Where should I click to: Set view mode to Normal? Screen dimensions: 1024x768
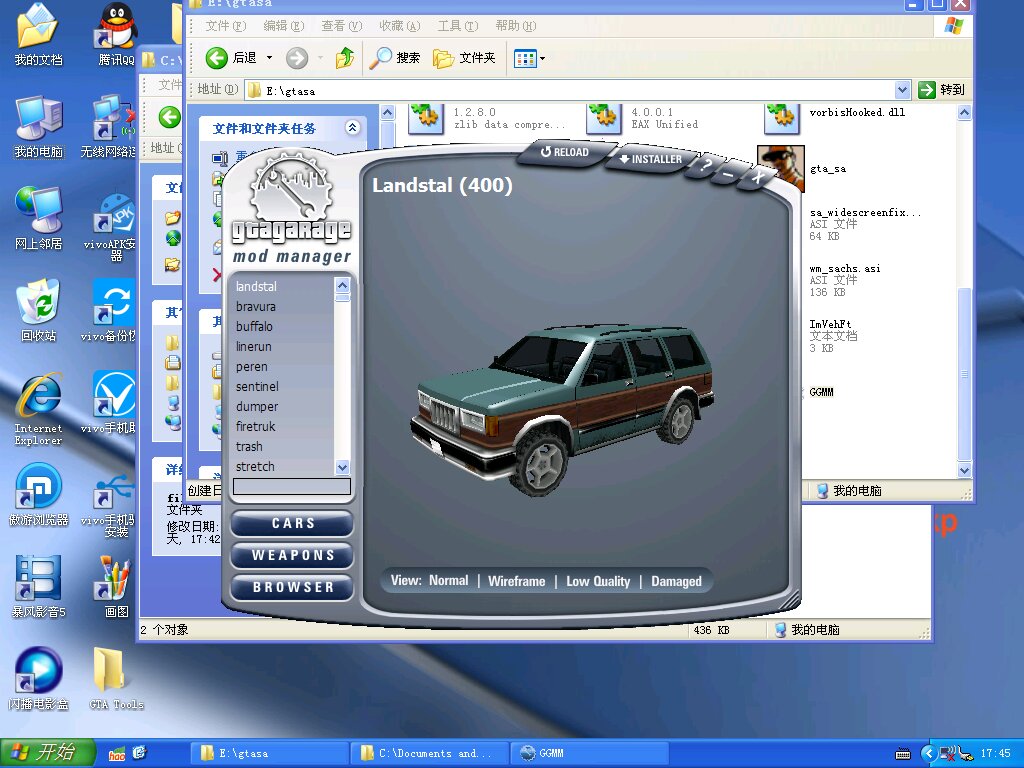click(x=449, y=581)
